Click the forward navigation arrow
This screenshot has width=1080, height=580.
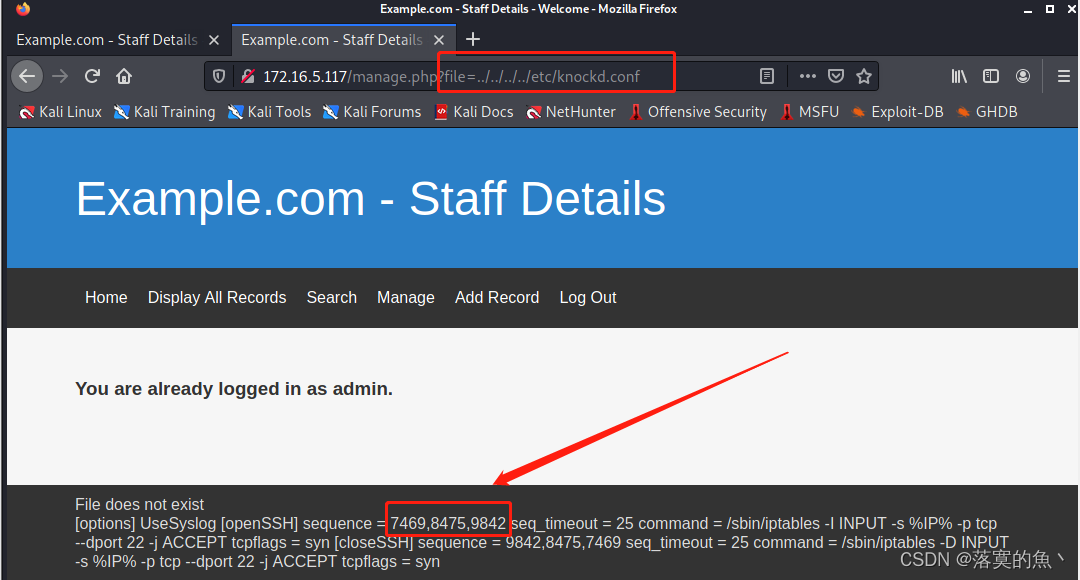tap(60, 76)
